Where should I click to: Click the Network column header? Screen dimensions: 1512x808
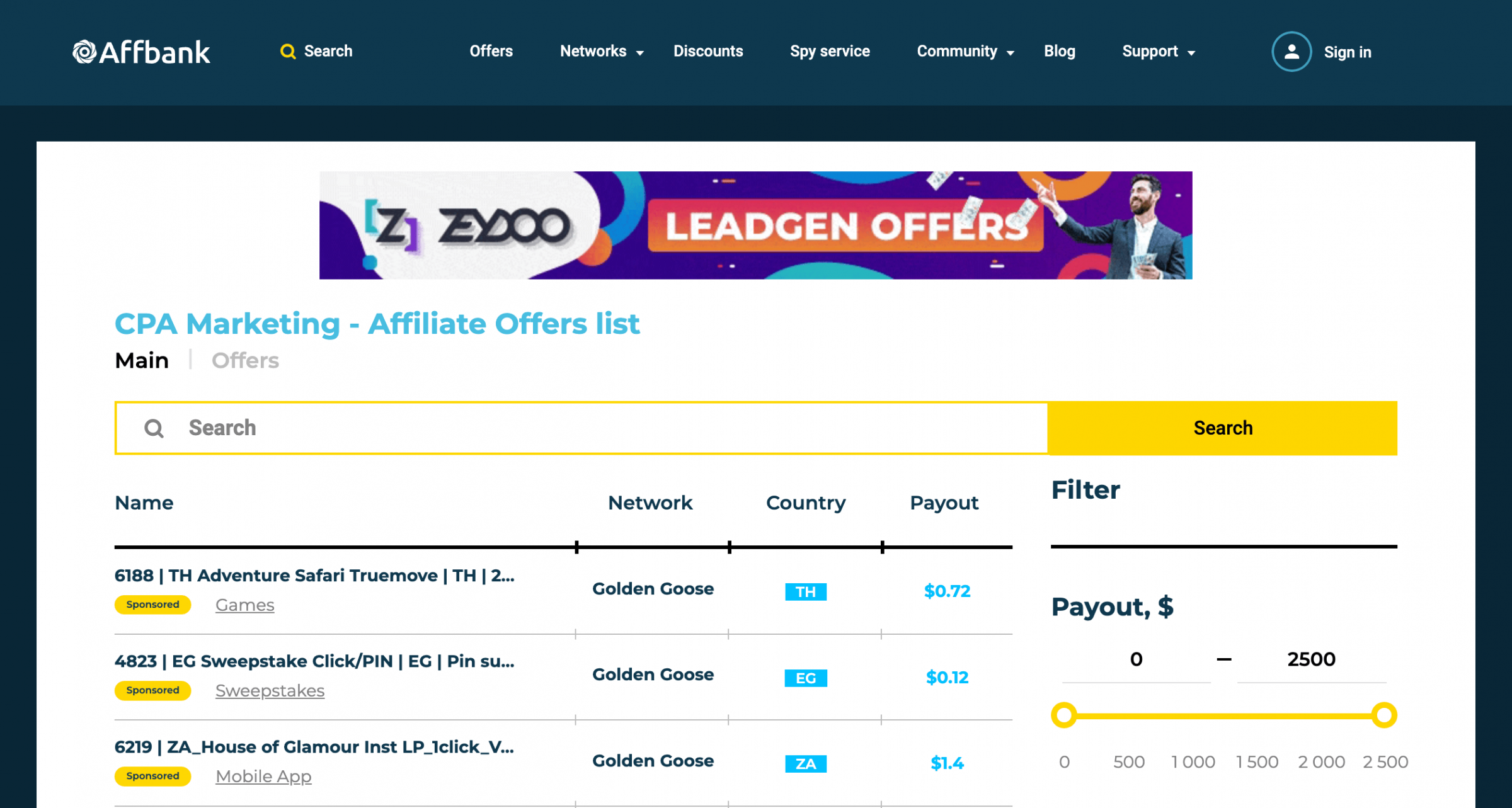[650, 503]
